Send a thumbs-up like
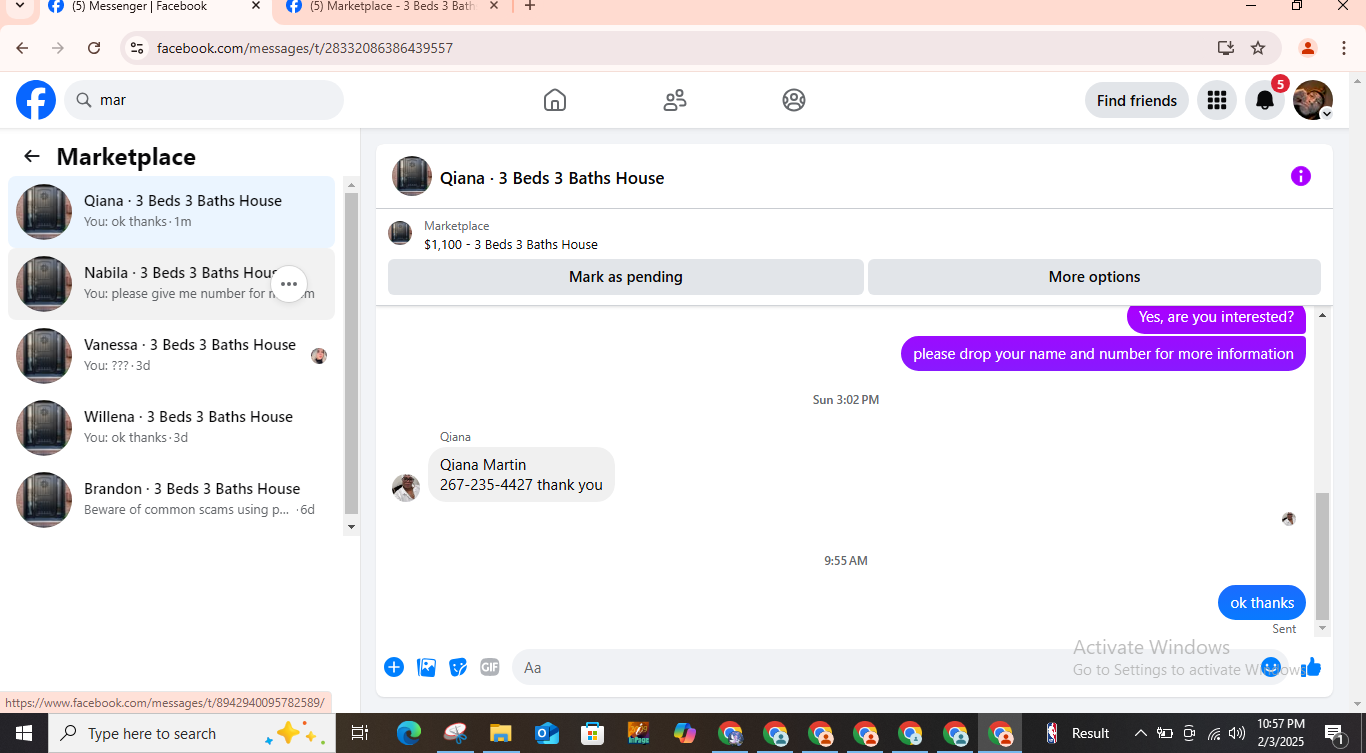The image size is (1366, 753). [1311, 667]
